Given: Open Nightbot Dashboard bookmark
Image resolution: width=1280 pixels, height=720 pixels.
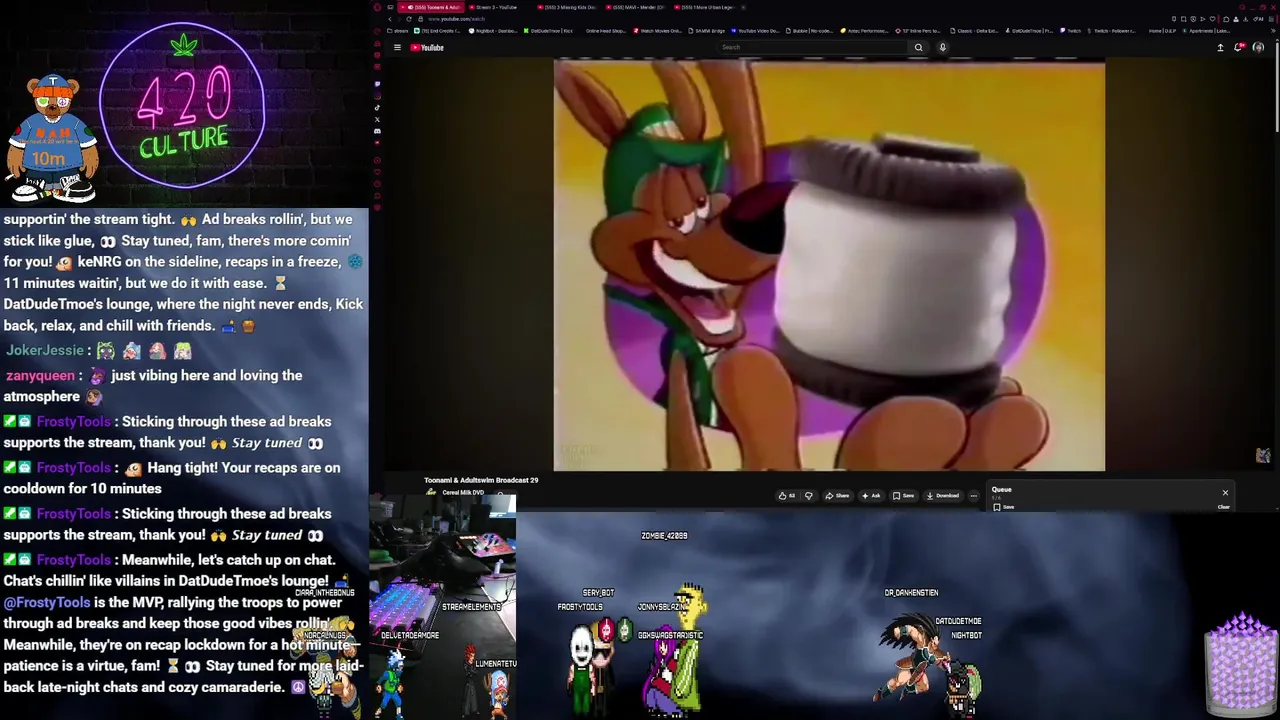Looking at the screenshot, I should (494, 31).
